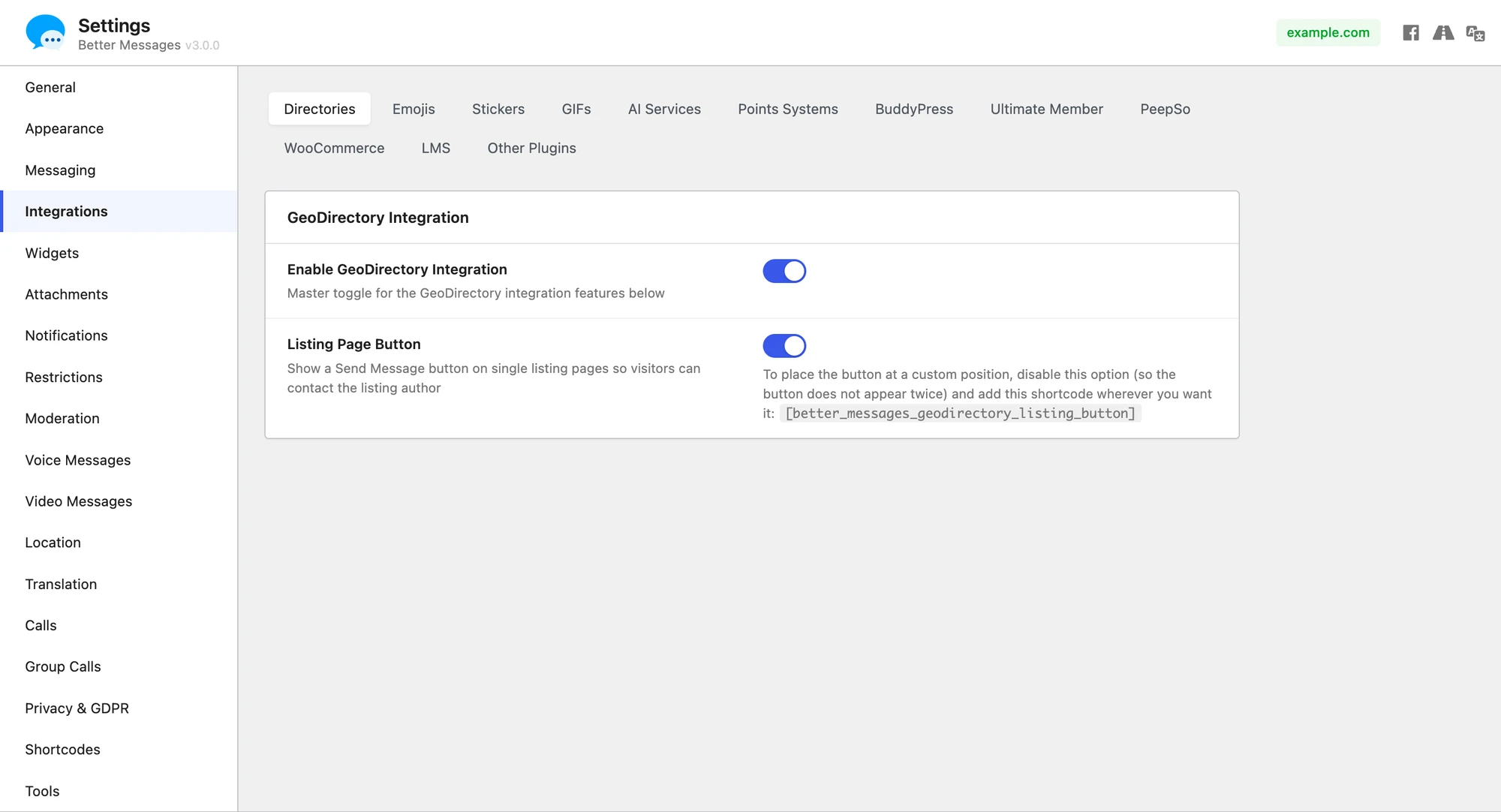Select Restrictions in the sidebar
The height and width of the screenshot is (812, 1501).
point(119,377)
